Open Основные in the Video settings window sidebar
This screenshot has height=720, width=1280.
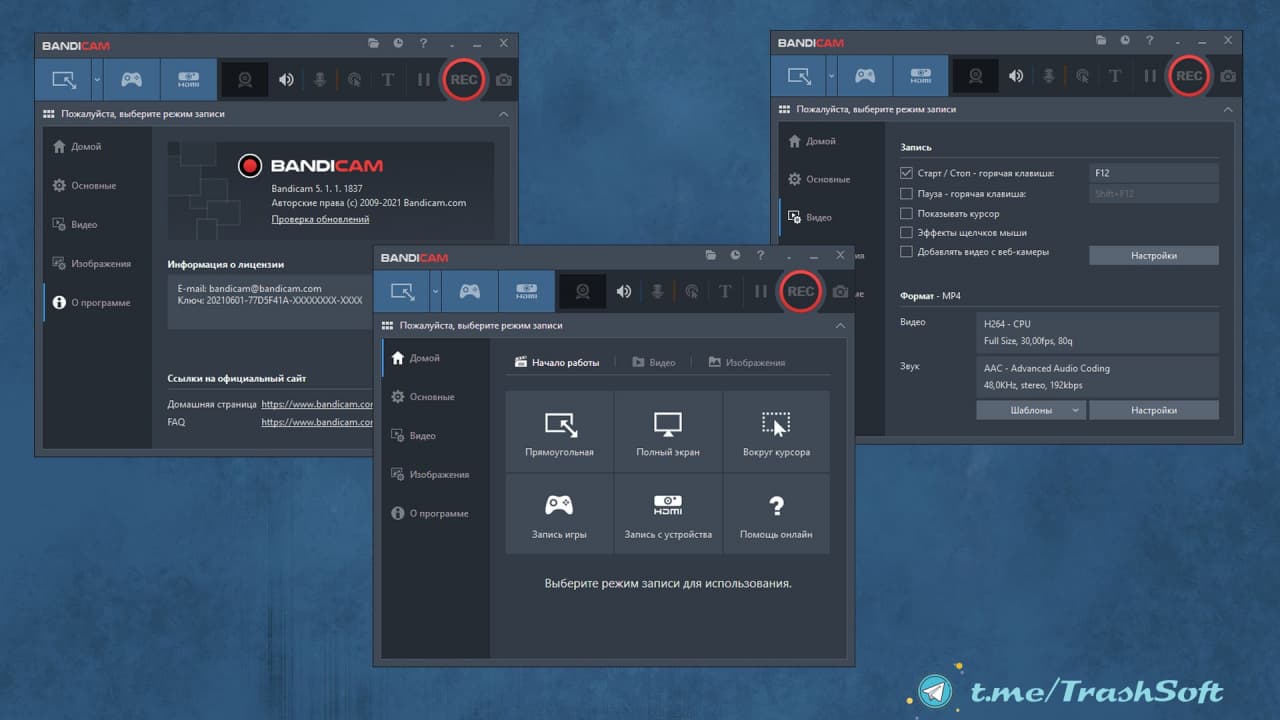[832, 179]
